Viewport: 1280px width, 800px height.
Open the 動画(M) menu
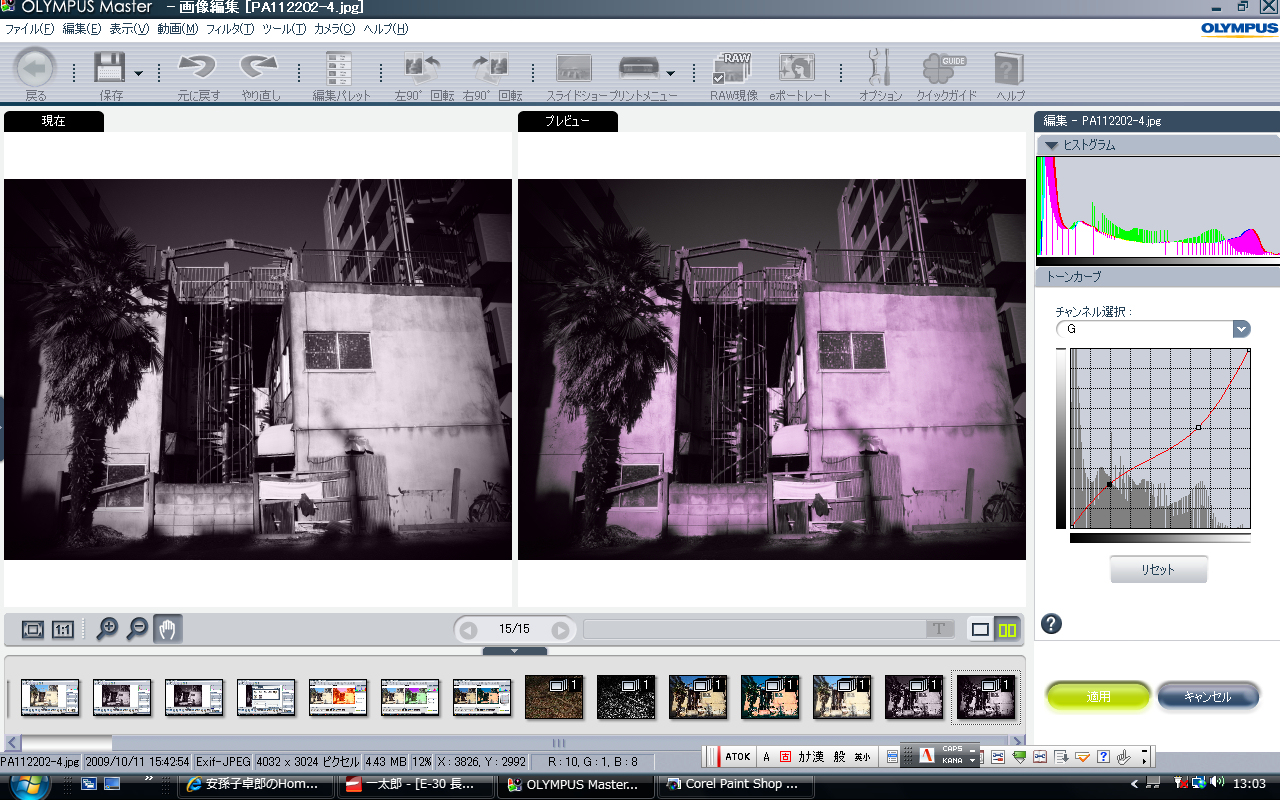pos(177,29)
